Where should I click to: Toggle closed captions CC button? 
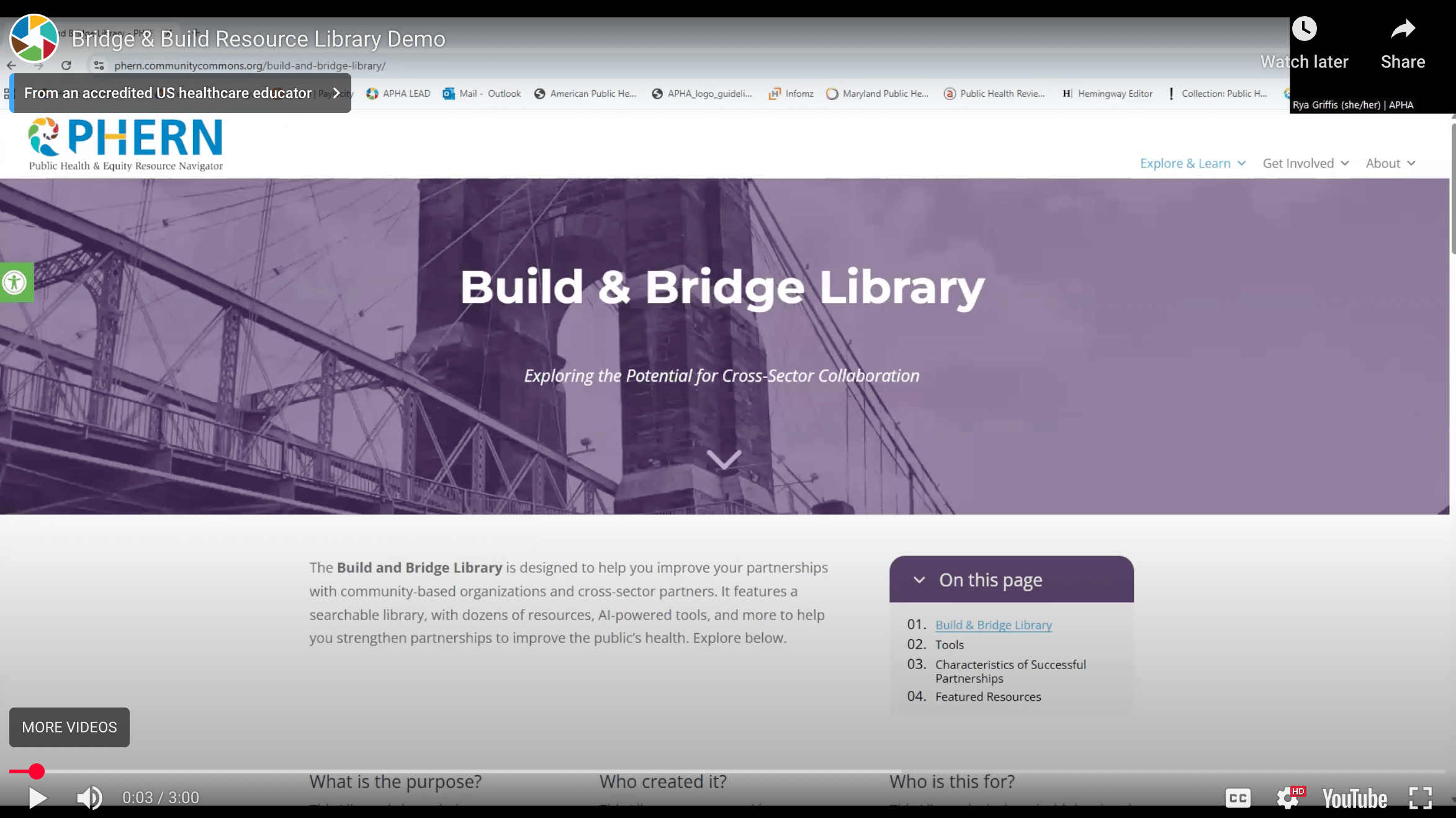coord(1238,798)
